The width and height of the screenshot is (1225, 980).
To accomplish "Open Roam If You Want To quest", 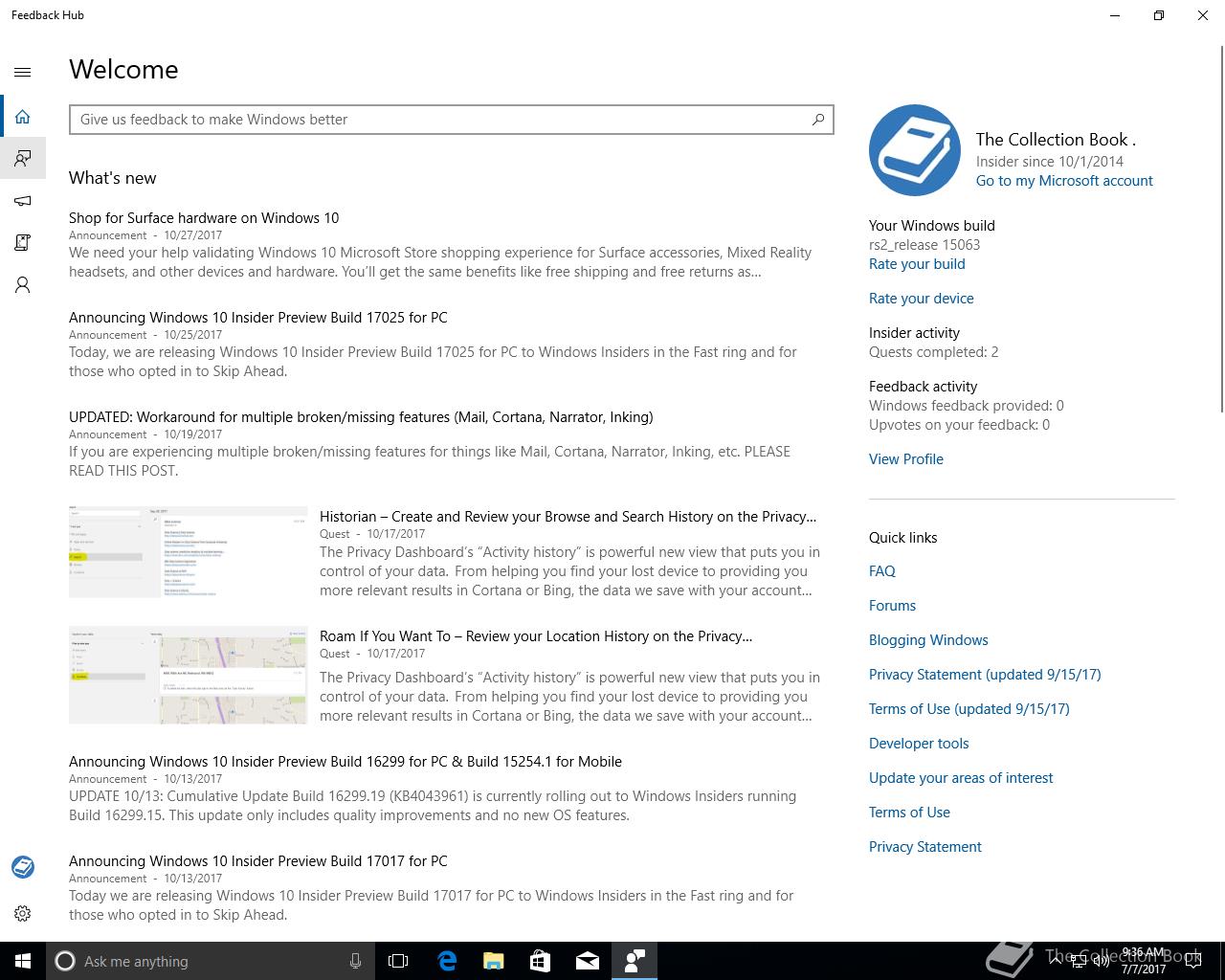I will (x=536, y=636).
